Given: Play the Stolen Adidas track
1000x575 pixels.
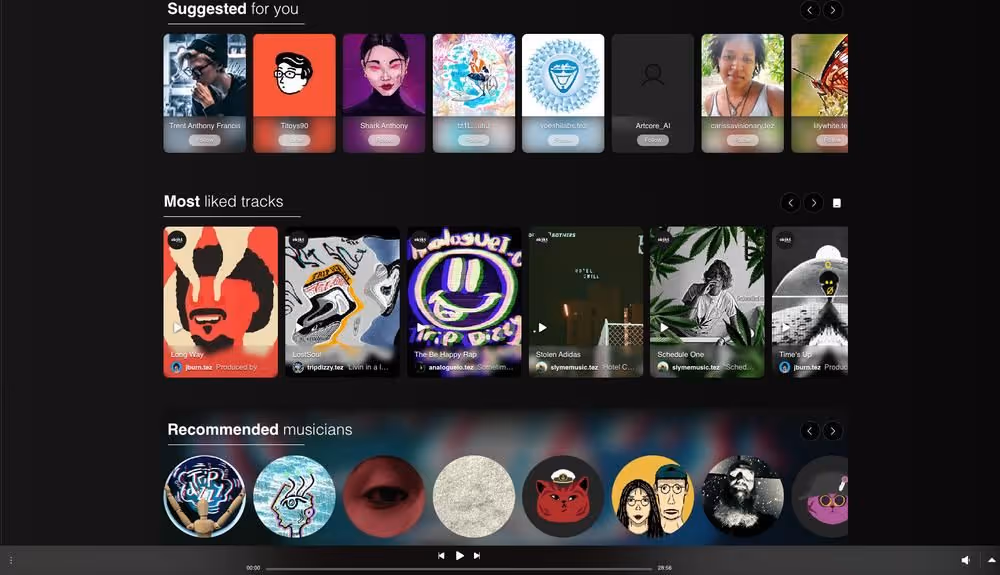Looking at the screenshot, I should pyautogui.click(x=543, y=328).
